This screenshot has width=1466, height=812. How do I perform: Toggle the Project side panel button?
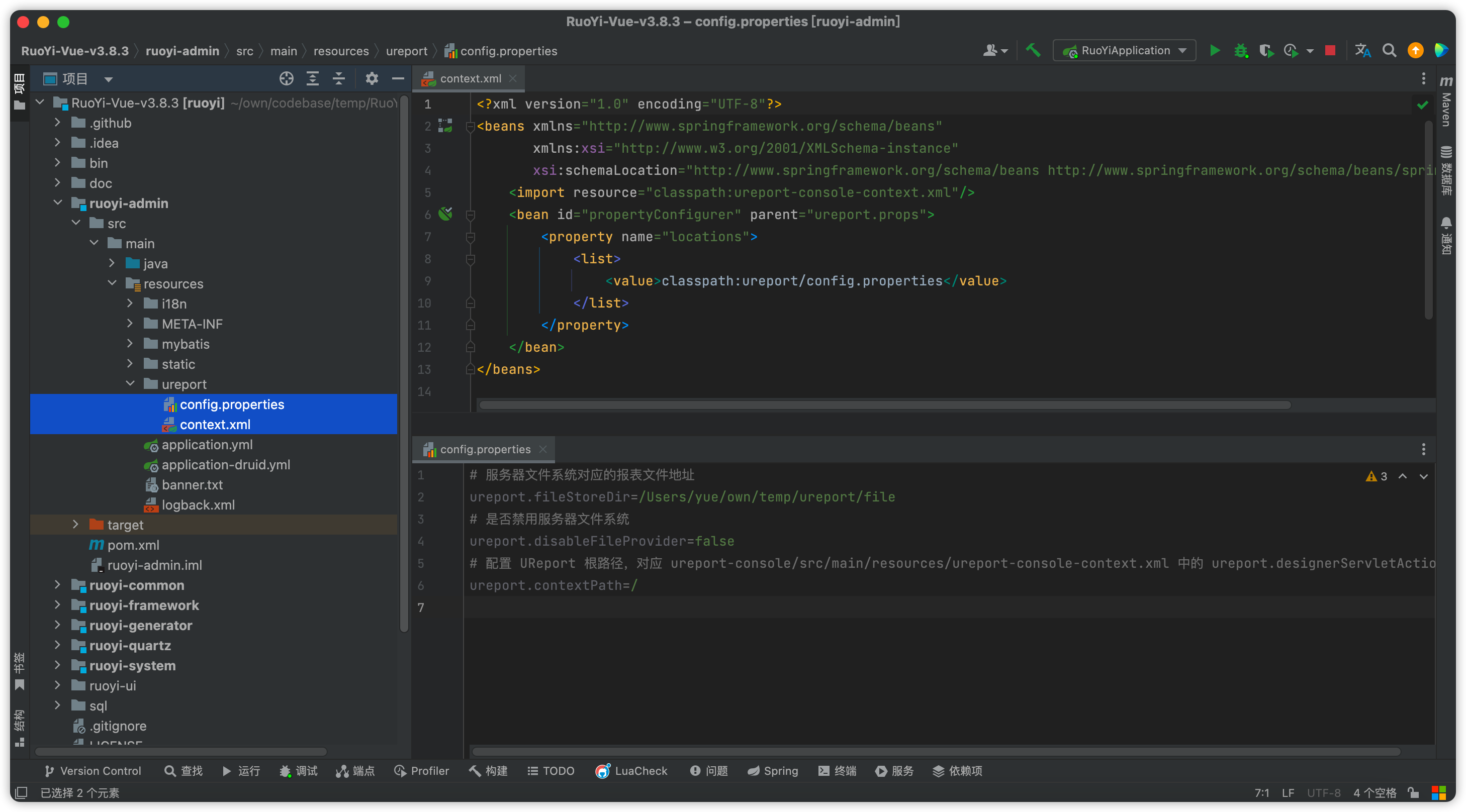click(19, 91)
